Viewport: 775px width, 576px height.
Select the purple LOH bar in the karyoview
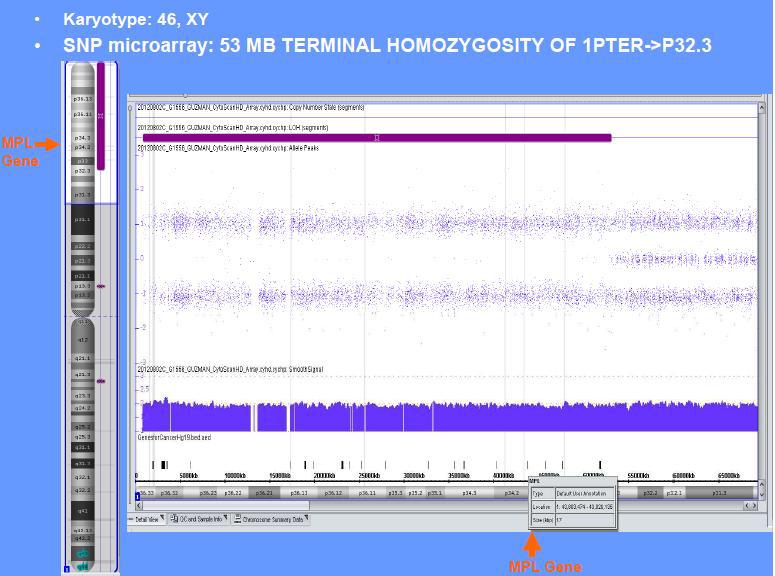tap(101, 116)
